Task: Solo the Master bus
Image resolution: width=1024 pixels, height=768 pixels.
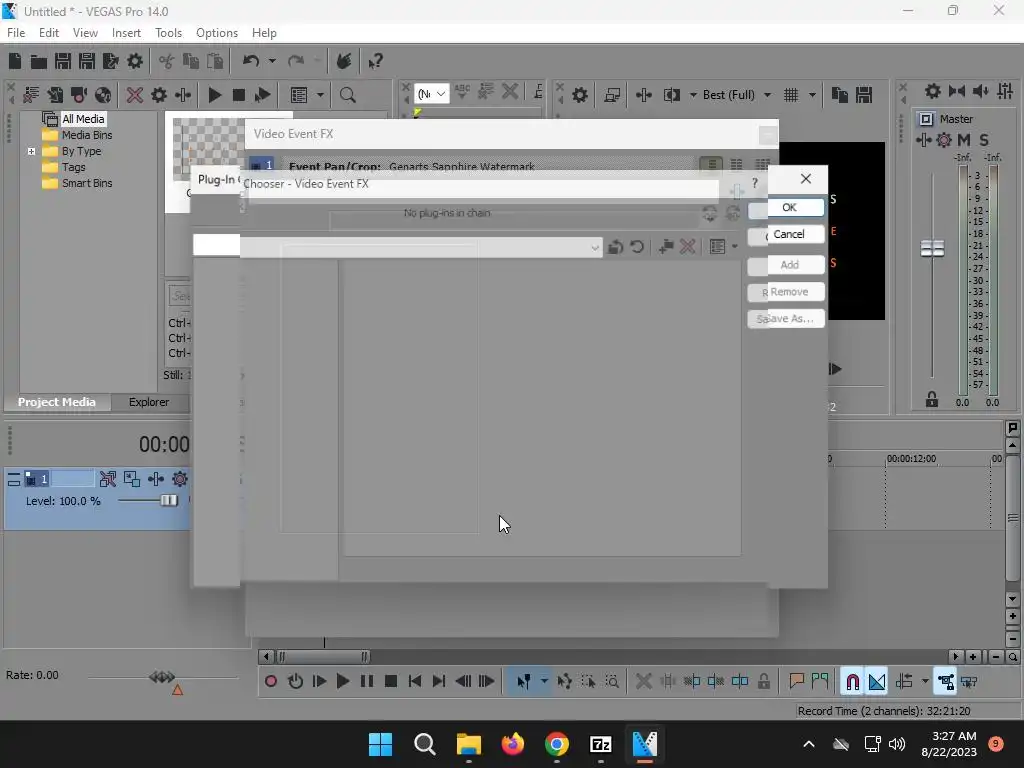Action: (x=984, y=140)
